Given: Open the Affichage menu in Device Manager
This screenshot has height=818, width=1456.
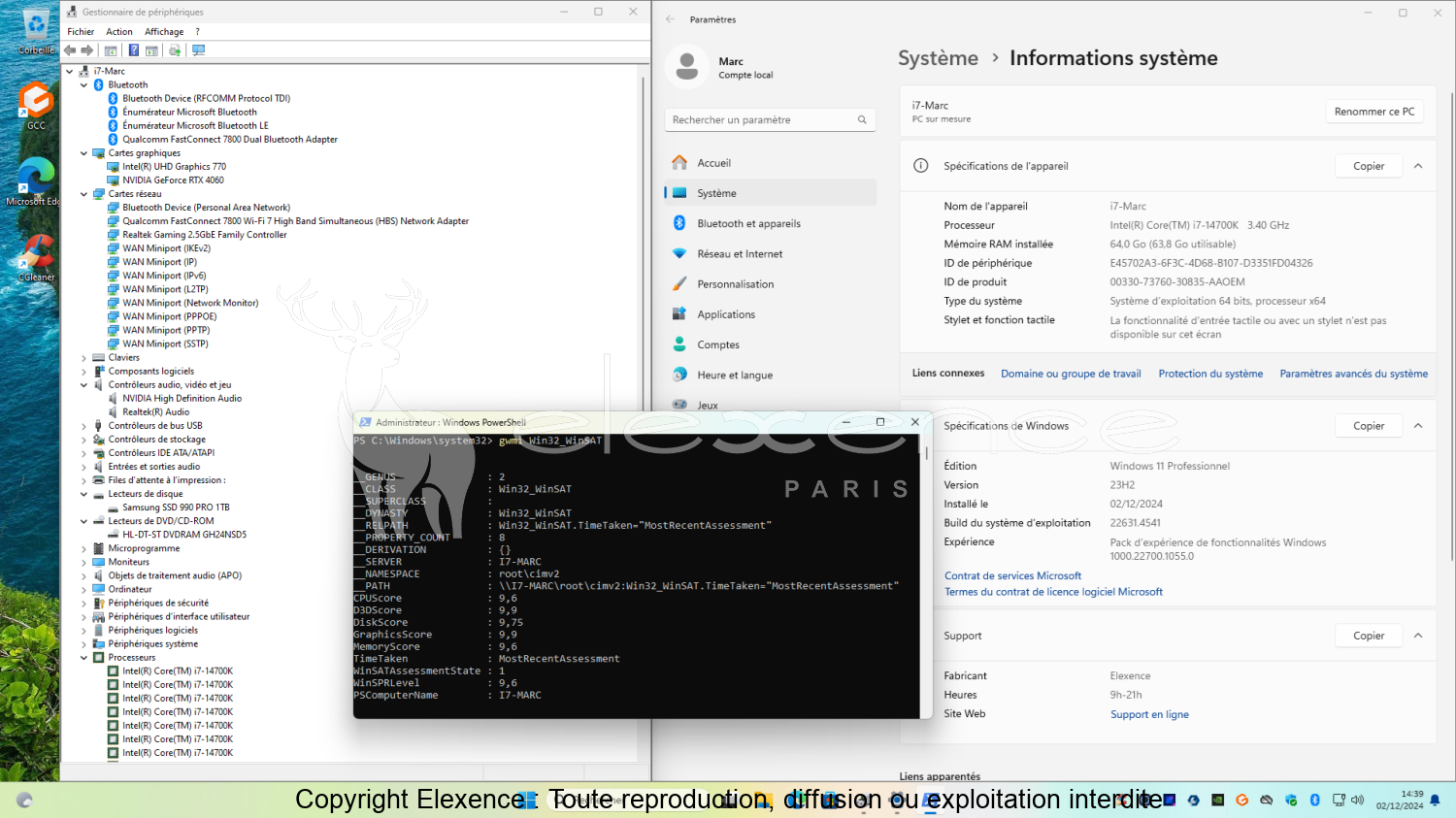Looking at the screenshot, I should click(x=164, y=32).
